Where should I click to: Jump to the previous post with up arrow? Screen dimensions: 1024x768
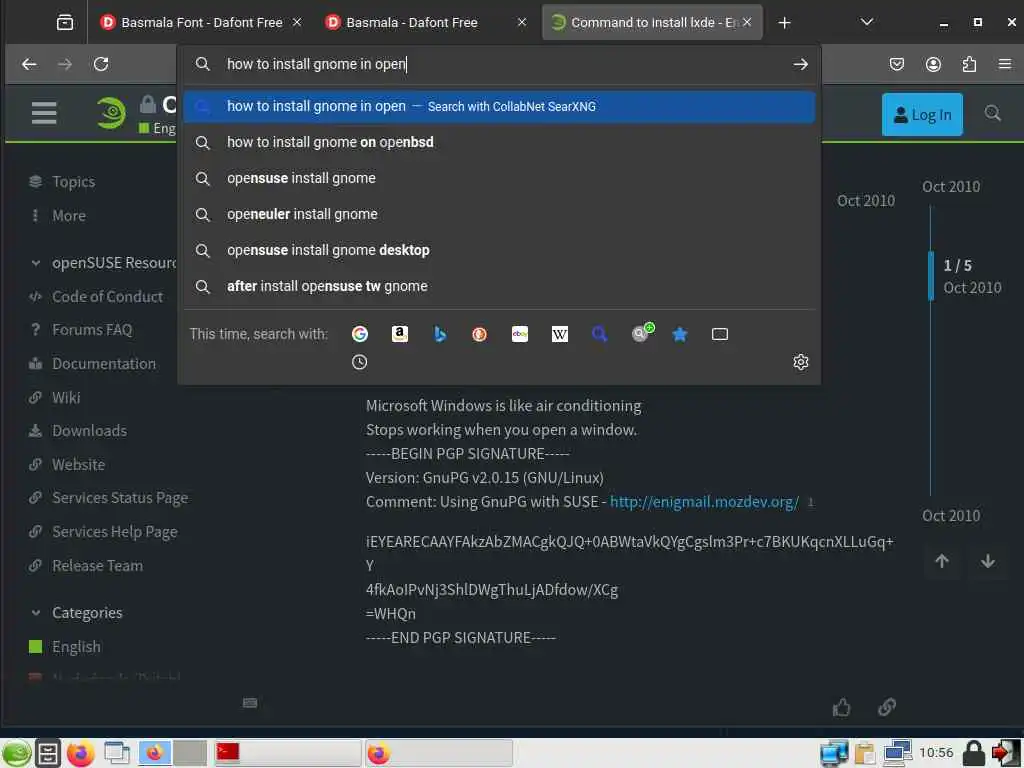[942, 561]
